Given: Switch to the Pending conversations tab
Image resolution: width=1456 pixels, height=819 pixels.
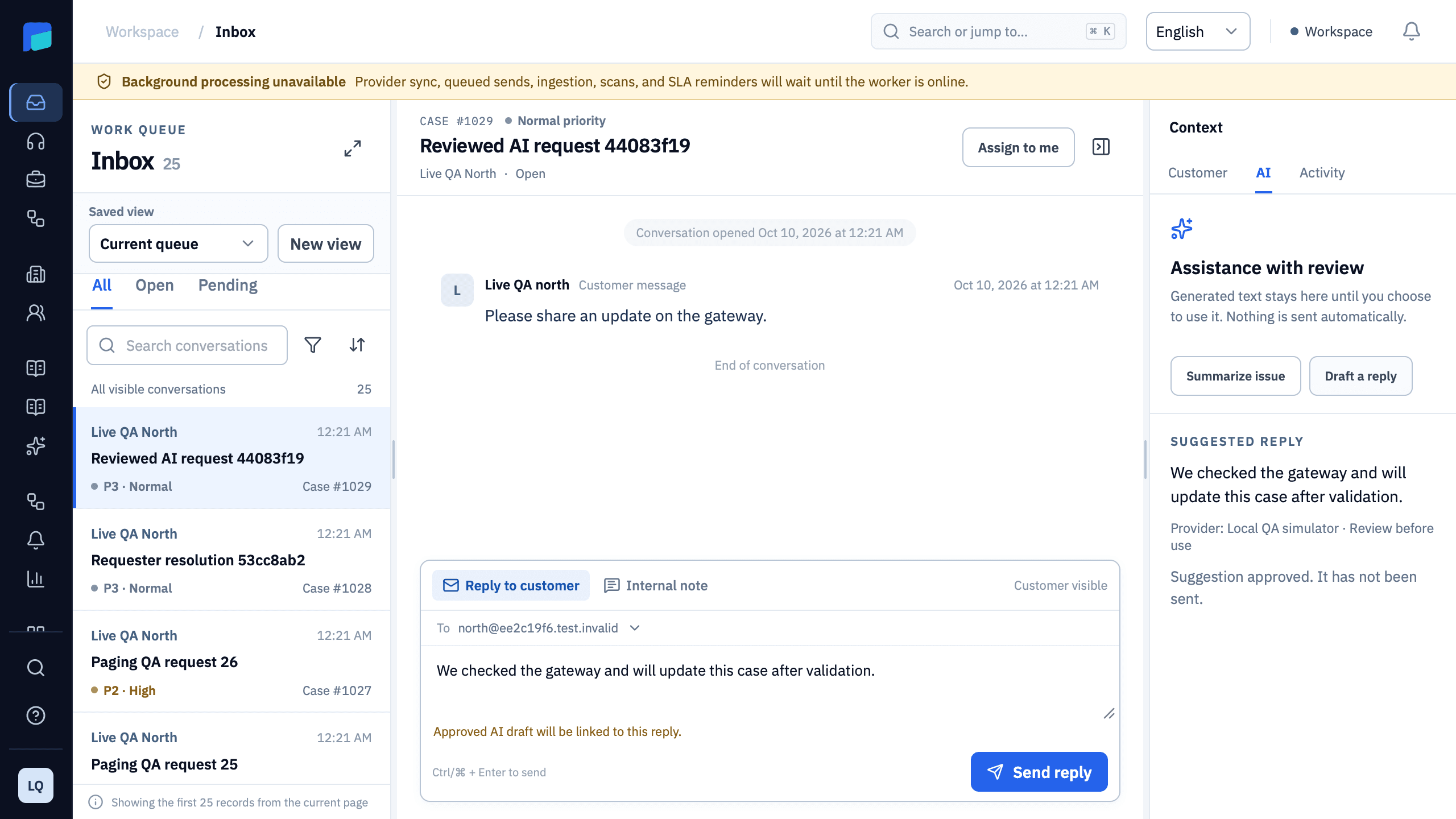Looking at the screenshot, I should click(x=227, y=285).
